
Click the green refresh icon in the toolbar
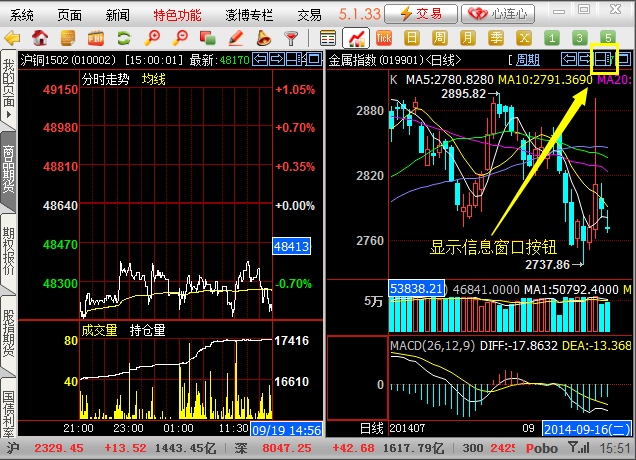pos(124,38)
